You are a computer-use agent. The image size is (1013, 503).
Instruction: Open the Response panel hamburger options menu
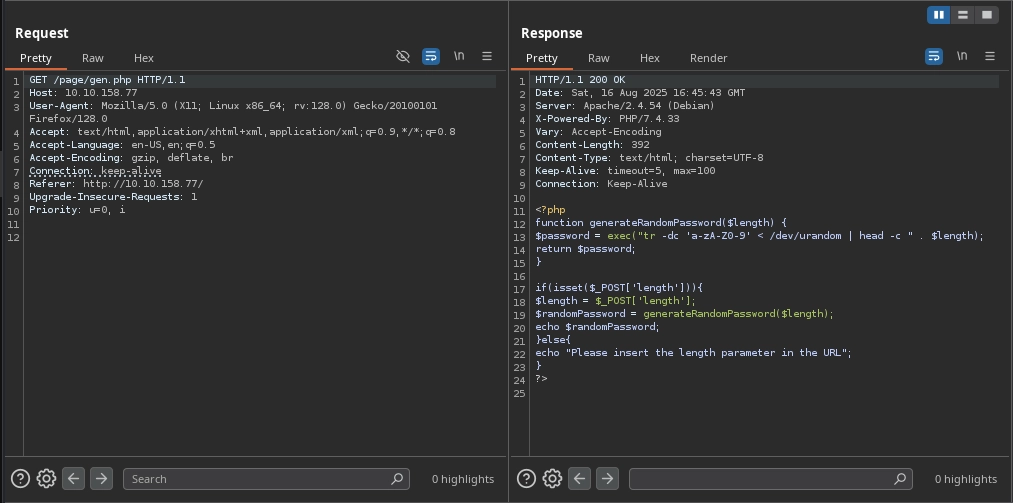(x=990, y=57)
